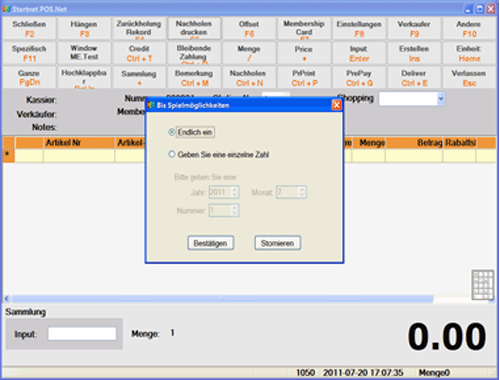Click the Input Enter toolbar button
The width and height of the screenshot is (500, 380).
359,53
